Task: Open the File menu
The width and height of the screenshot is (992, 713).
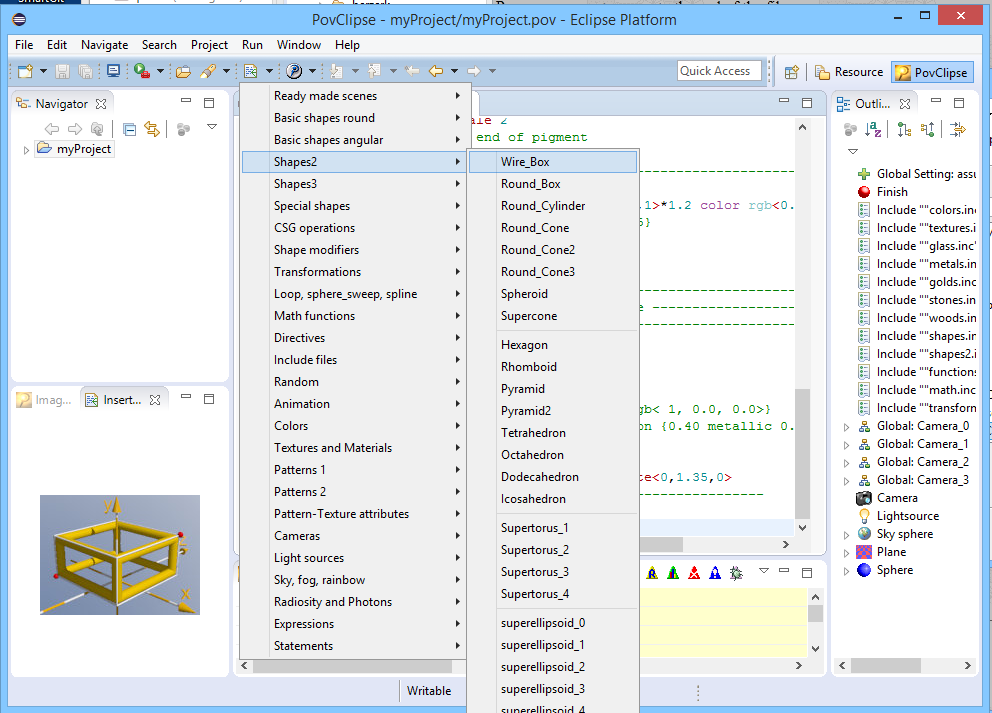Action: (x=24, y=45)
